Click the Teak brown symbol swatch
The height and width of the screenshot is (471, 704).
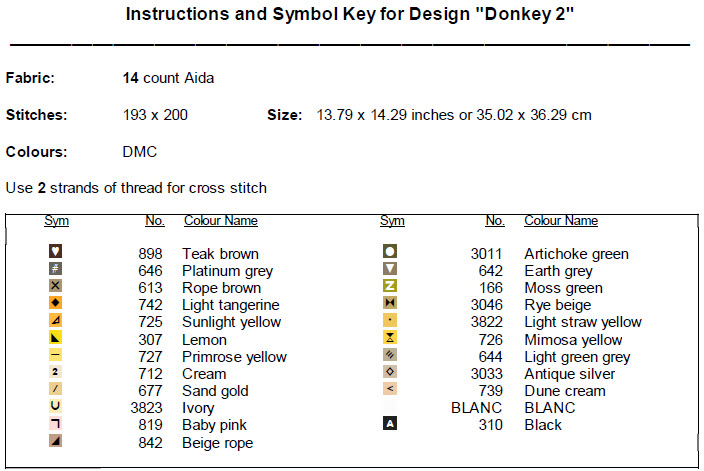click(56, 252)
